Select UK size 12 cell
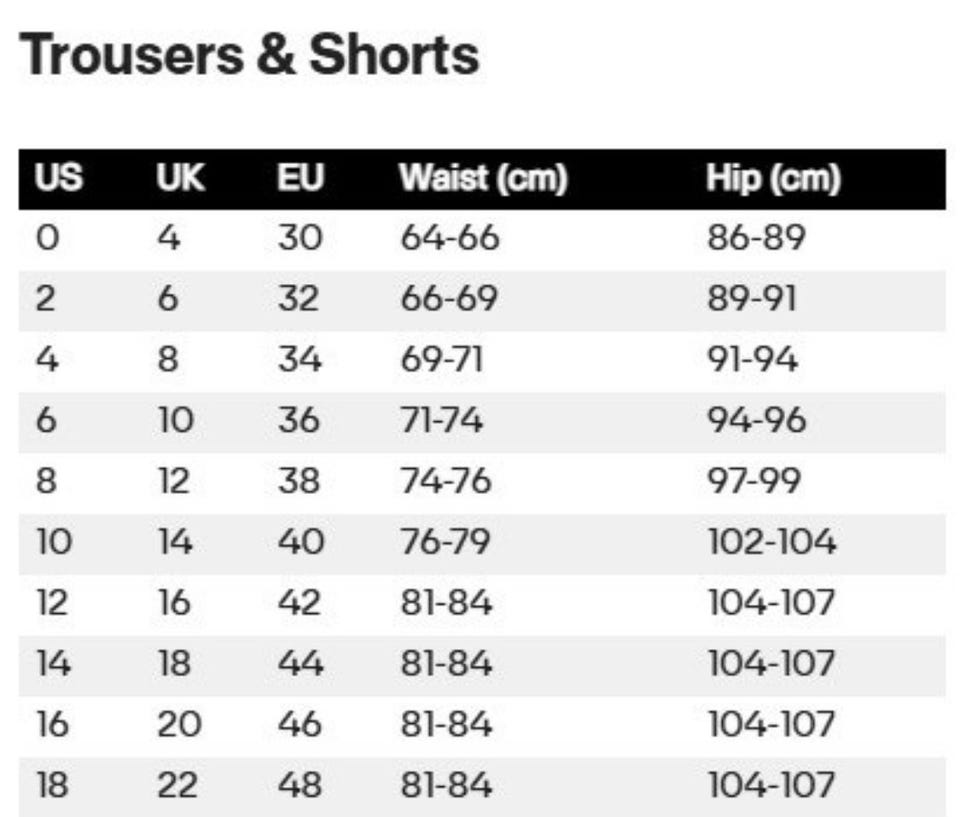Screen dimensions: 960x817 (173, 482)
